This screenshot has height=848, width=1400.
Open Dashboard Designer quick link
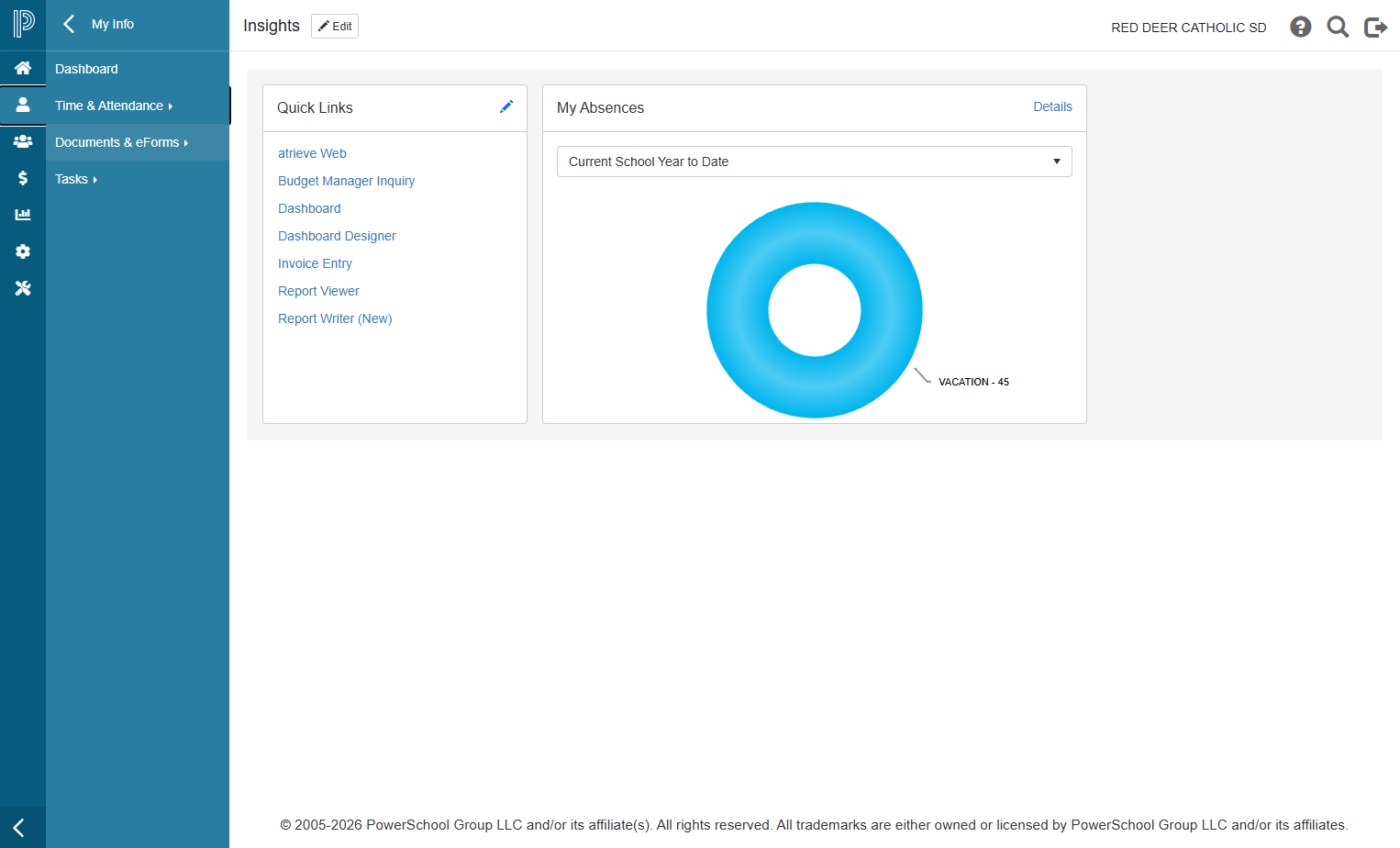(x=337, y=236)
